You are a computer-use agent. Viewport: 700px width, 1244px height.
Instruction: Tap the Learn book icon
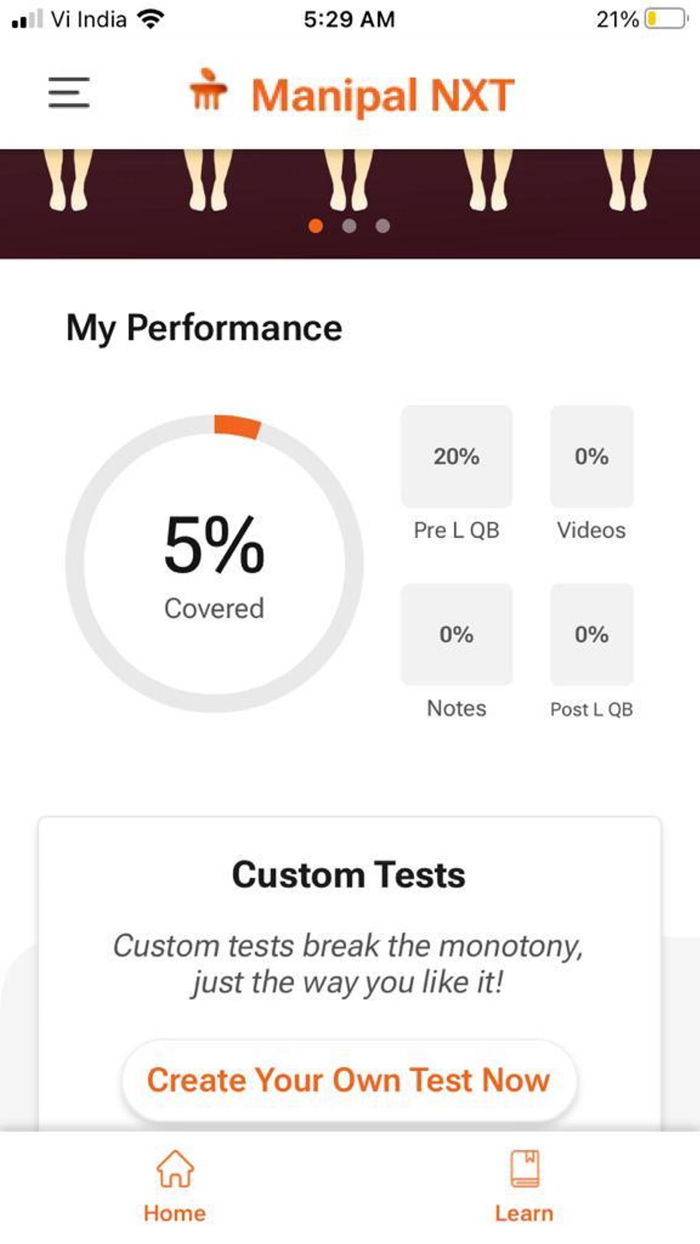524,1167
